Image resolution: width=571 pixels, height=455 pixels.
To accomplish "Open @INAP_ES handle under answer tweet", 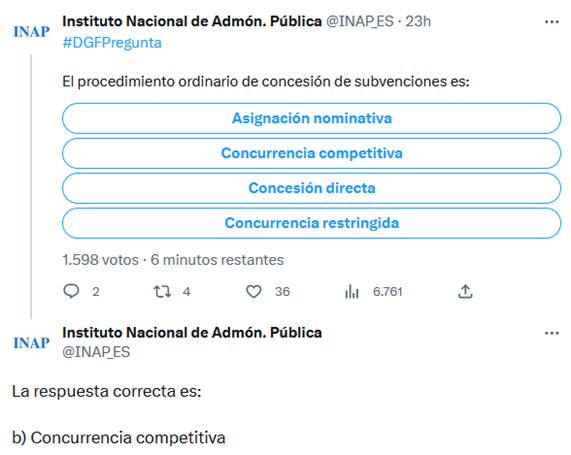I will [x=96, y=352].
